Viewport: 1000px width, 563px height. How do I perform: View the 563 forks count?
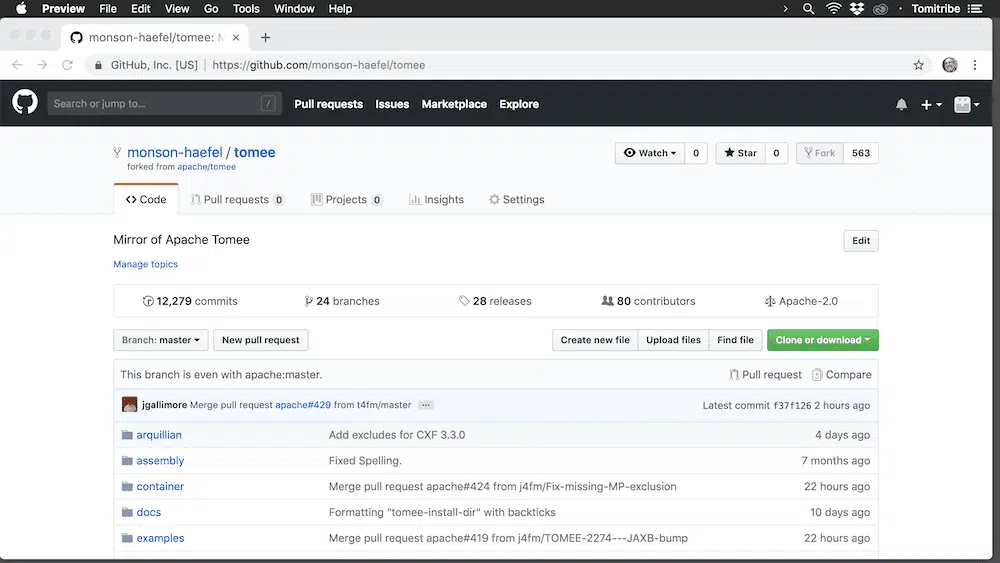861,153
